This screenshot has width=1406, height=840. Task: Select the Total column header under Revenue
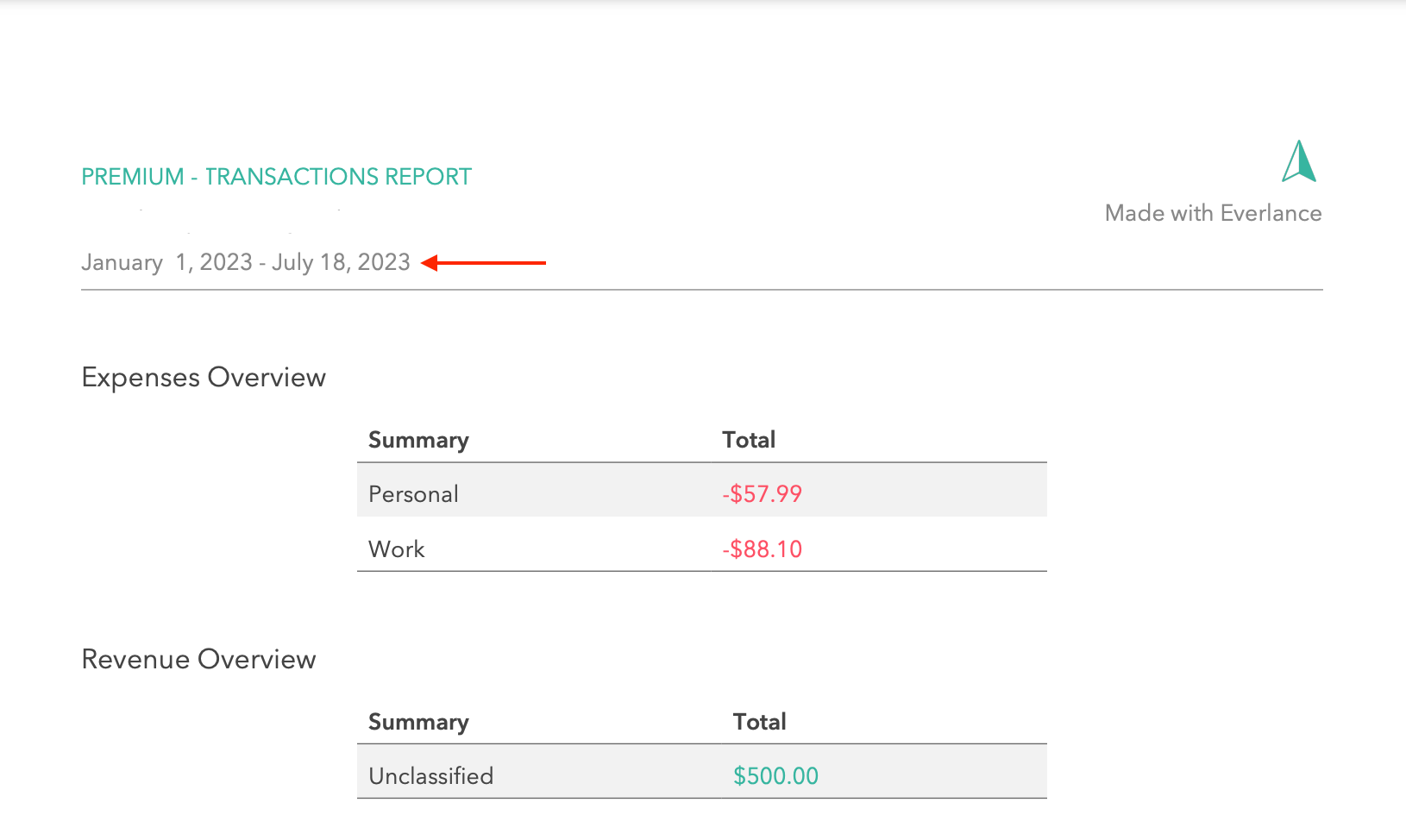tap(759, 722)
